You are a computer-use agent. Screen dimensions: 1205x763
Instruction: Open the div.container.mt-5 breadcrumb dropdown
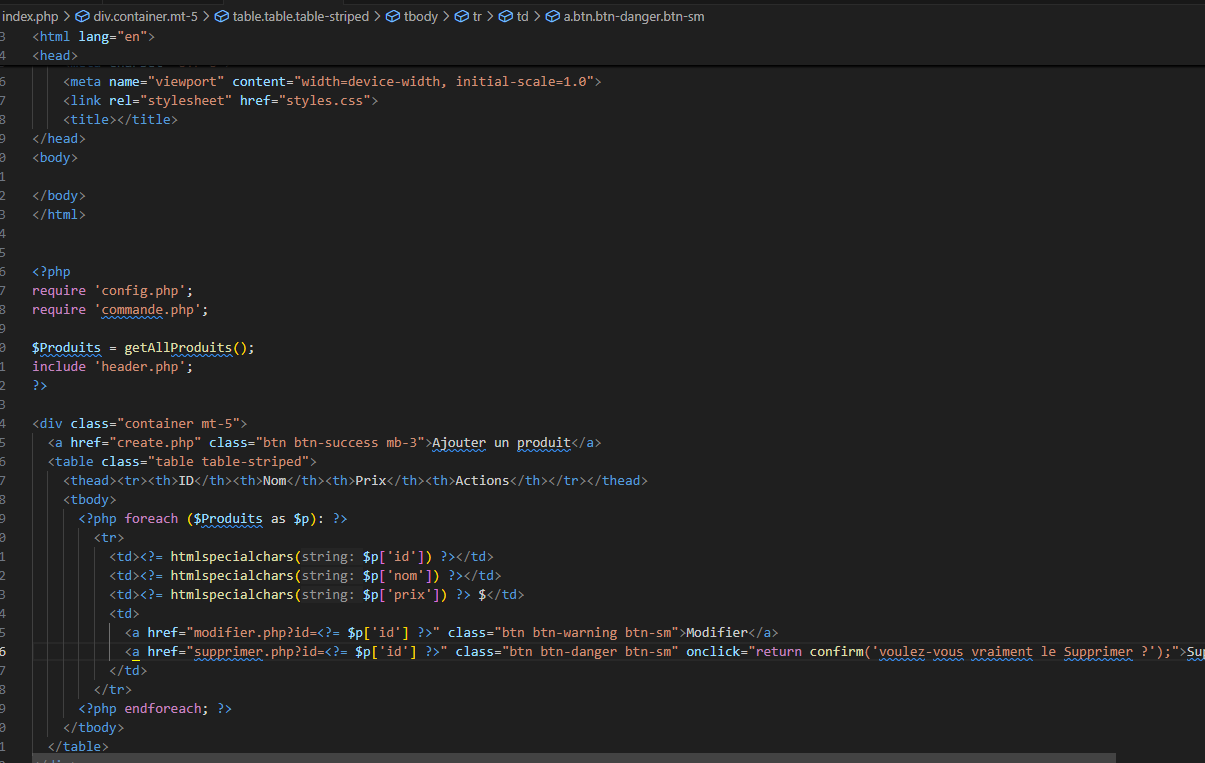tap(145, 16)
